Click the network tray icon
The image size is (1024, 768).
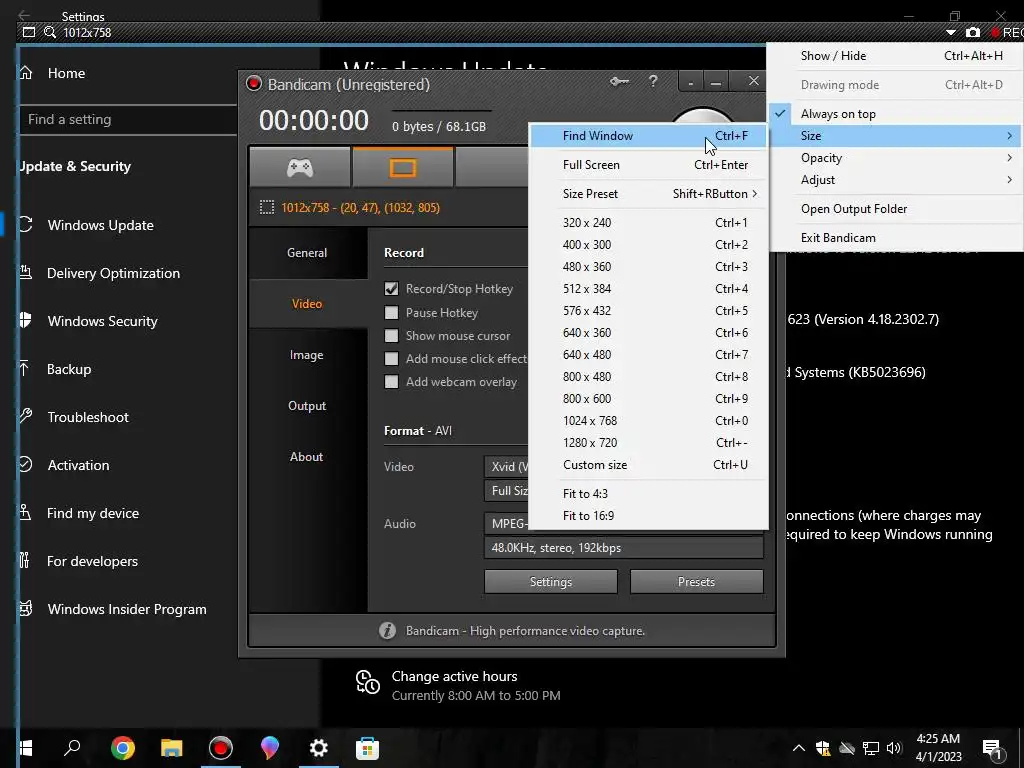pyautogui.click(x=871, y=748)
